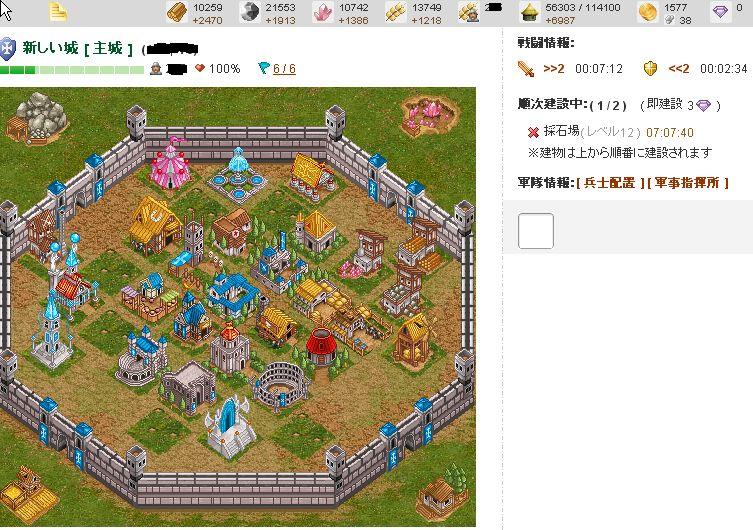
Task: Open the 軍事指揮所 link
Action: pyautogui.click(x=688, y=182)
